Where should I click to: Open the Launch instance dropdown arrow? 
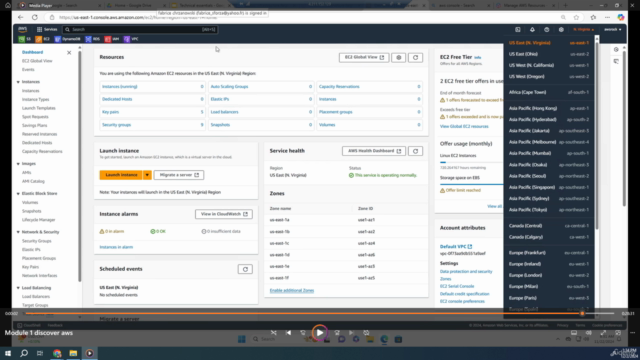[x=147, y=175]
